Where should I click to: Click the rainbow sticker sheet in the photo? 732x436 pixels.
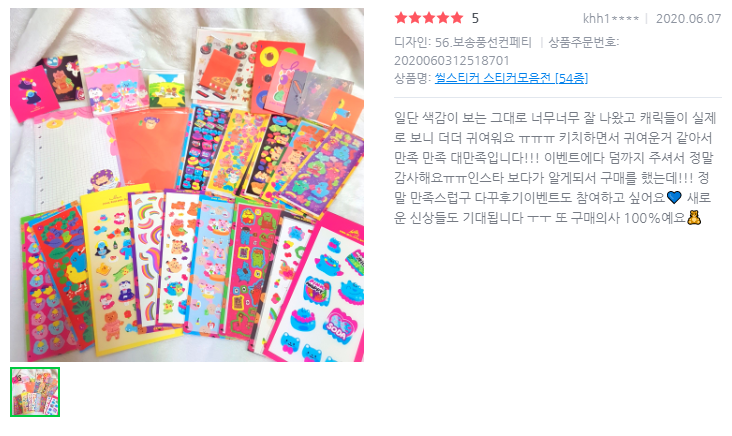(147, 259)
